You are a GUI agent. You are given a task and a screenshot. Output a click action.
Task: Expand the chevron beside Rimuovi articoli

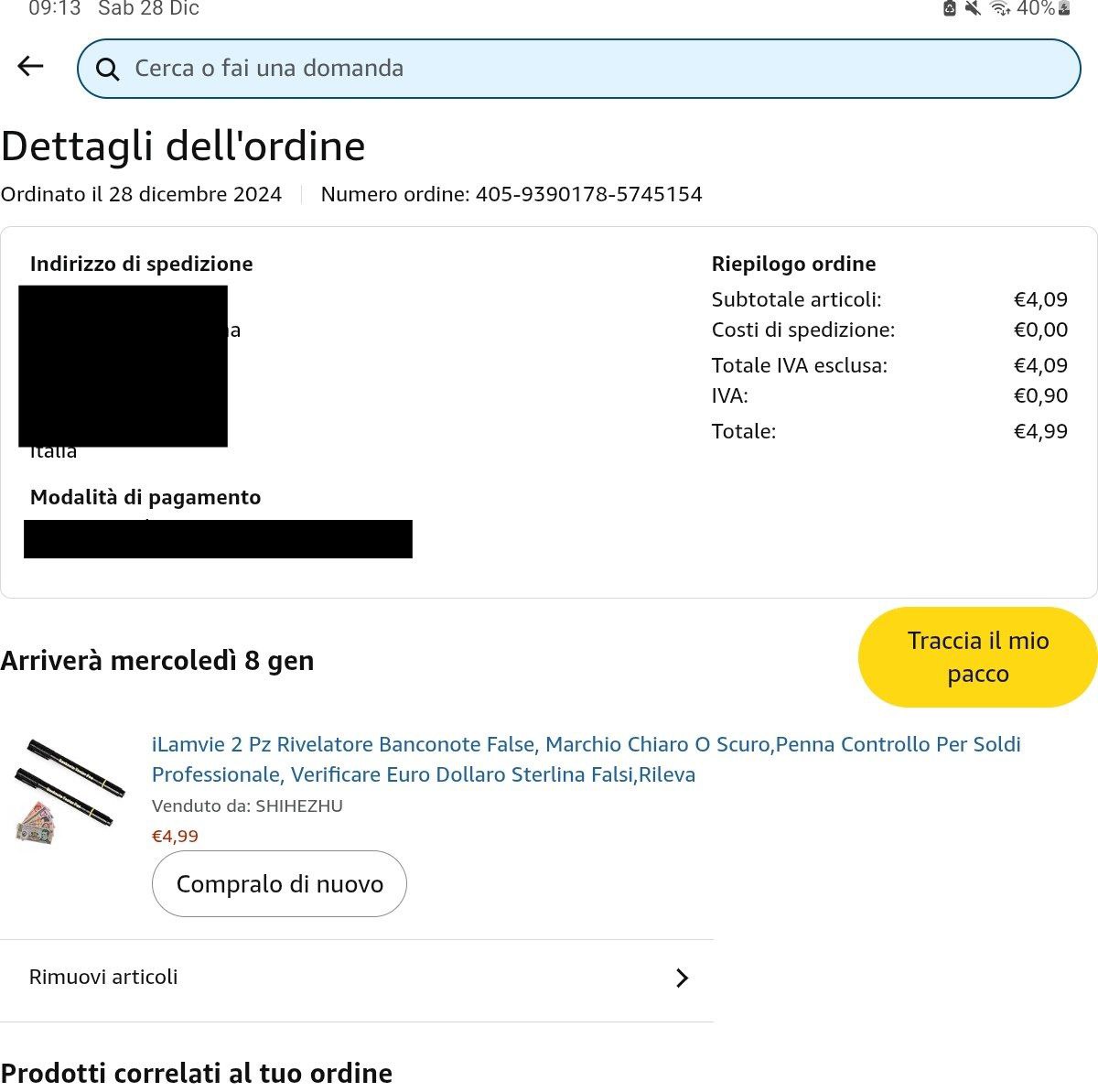pyautogui.click(x=682, y=978)
